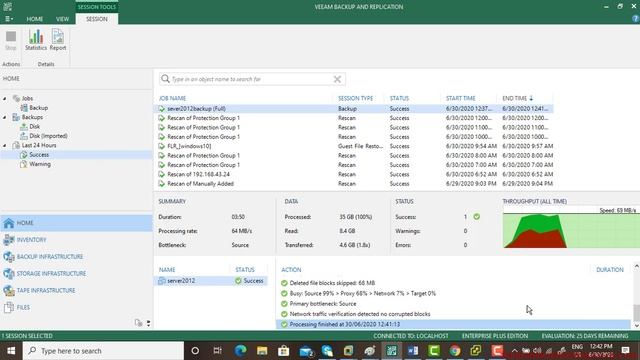Select the Success tree item

coord(39,155)
